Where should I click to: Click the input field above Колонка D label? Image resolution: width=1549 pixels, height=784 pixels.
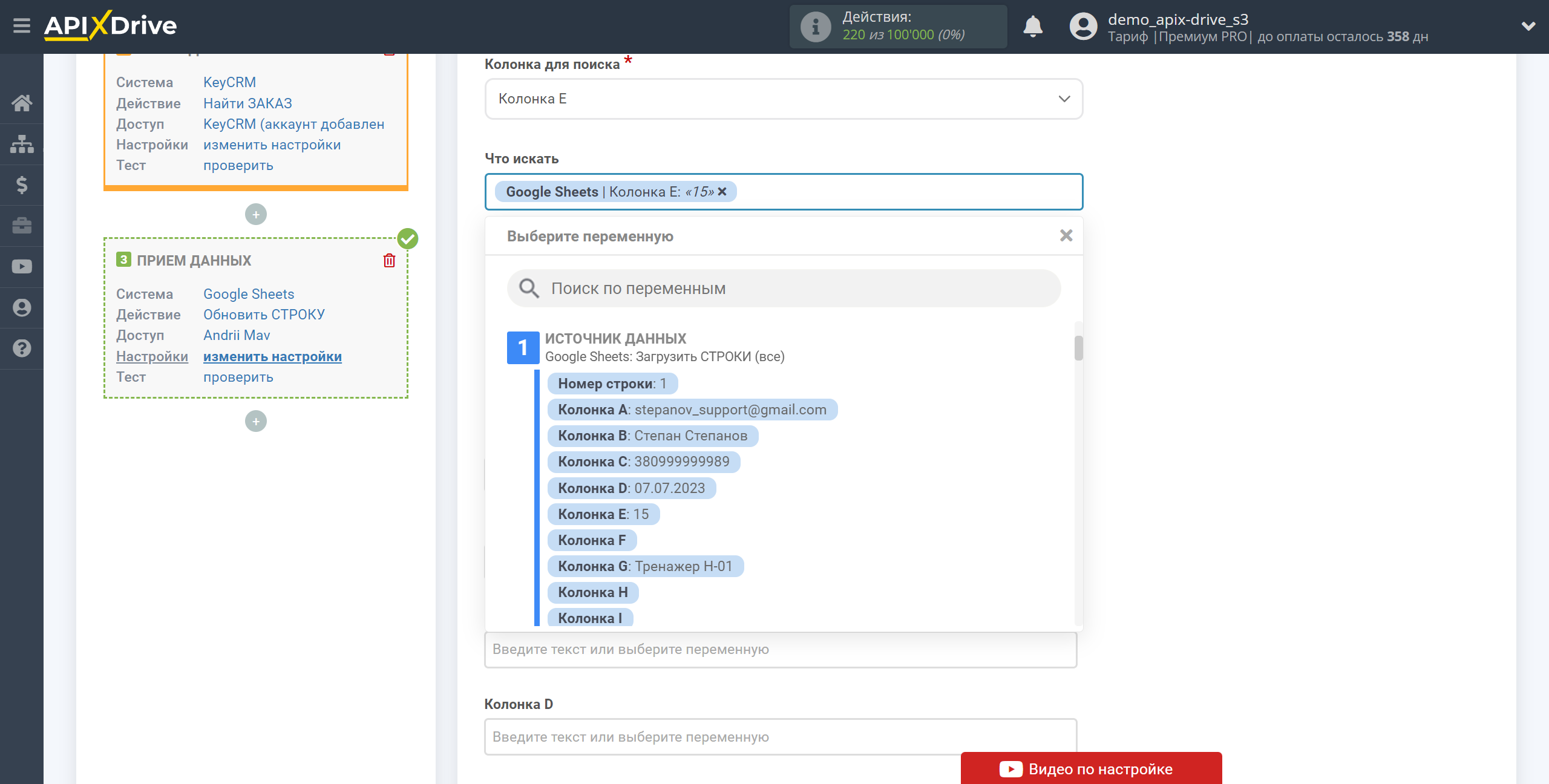coord(781,649)
